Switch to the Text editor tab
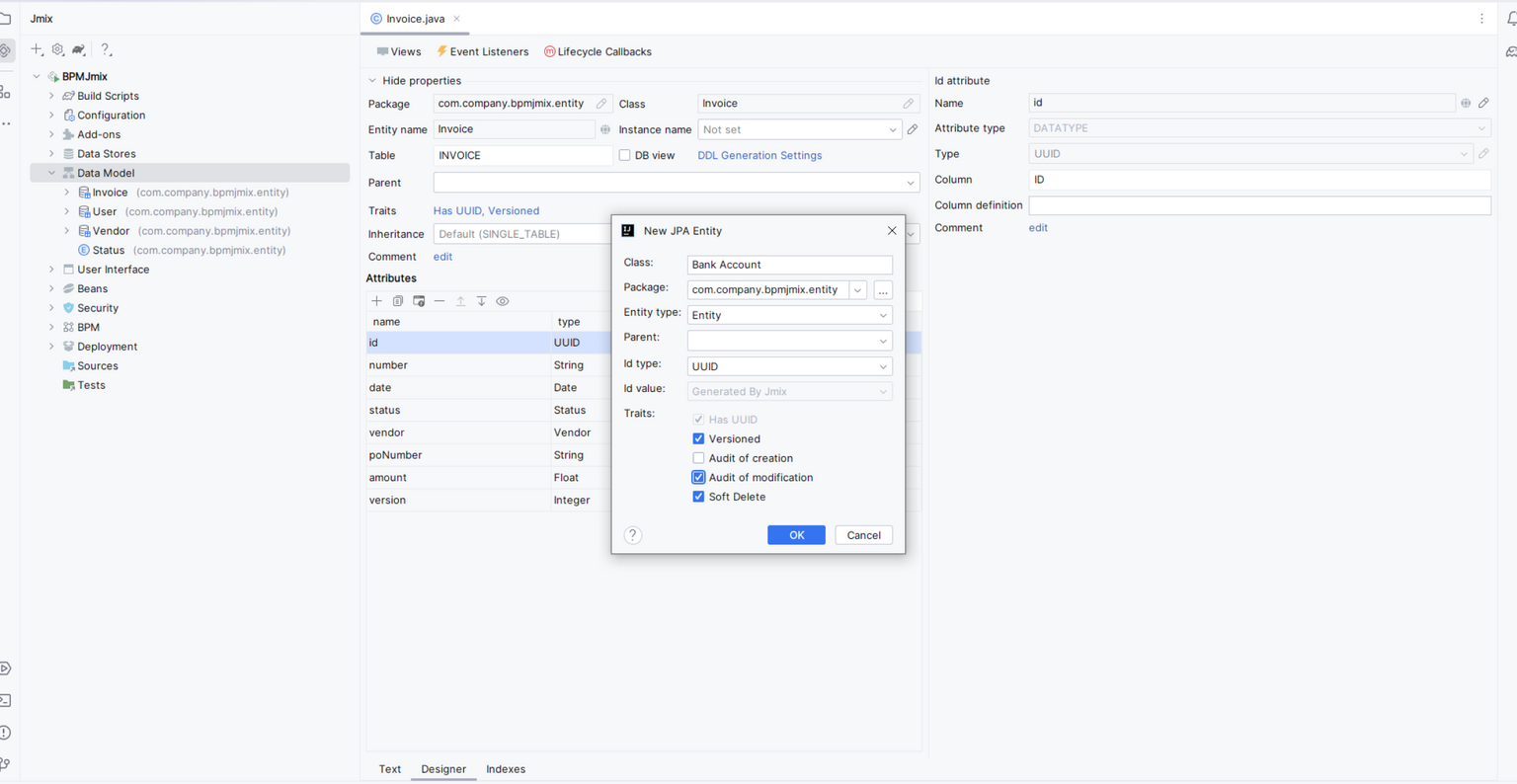 coord(390,769)
